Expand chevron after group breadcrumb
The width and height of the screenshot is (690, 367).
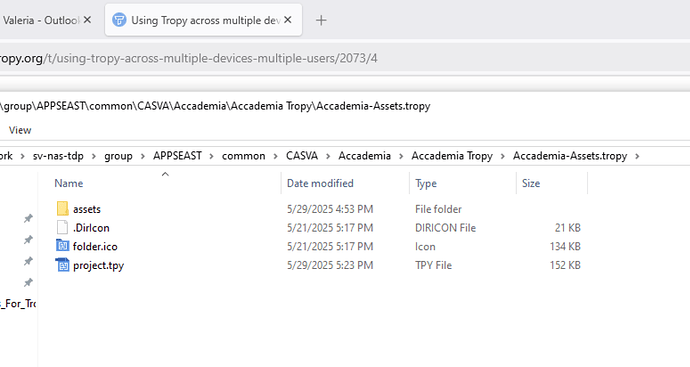click(143, 156)
